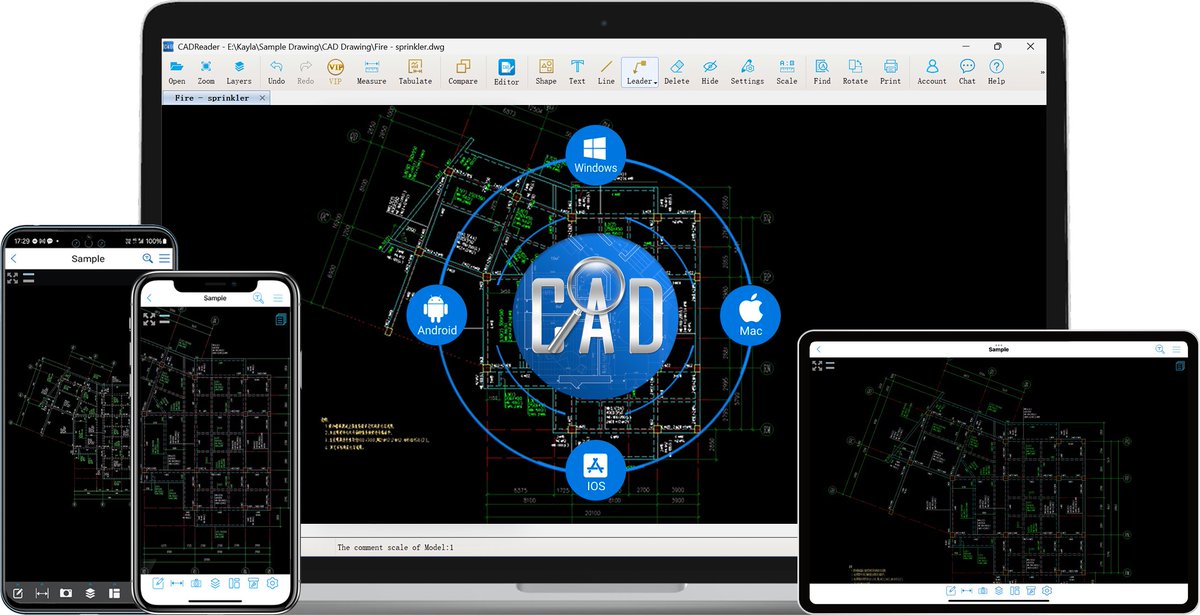Tap the layers icon on tablet toolbar
Viewport: 1200px width, 615px height.
(x=998, y=592)
